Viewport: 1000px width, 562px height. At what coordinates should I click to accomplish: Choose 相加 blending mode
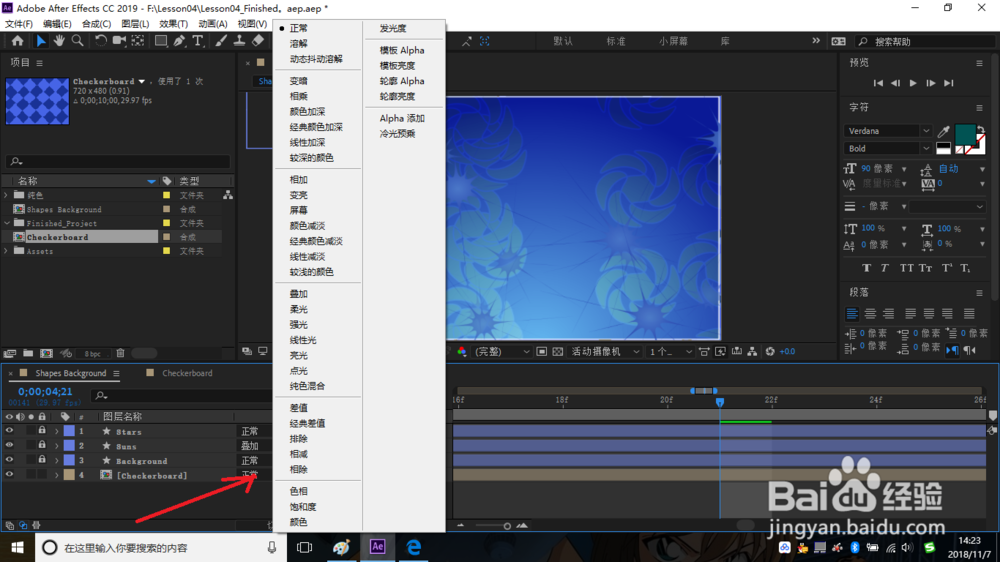pyautogui.click(x=298, y=180)
